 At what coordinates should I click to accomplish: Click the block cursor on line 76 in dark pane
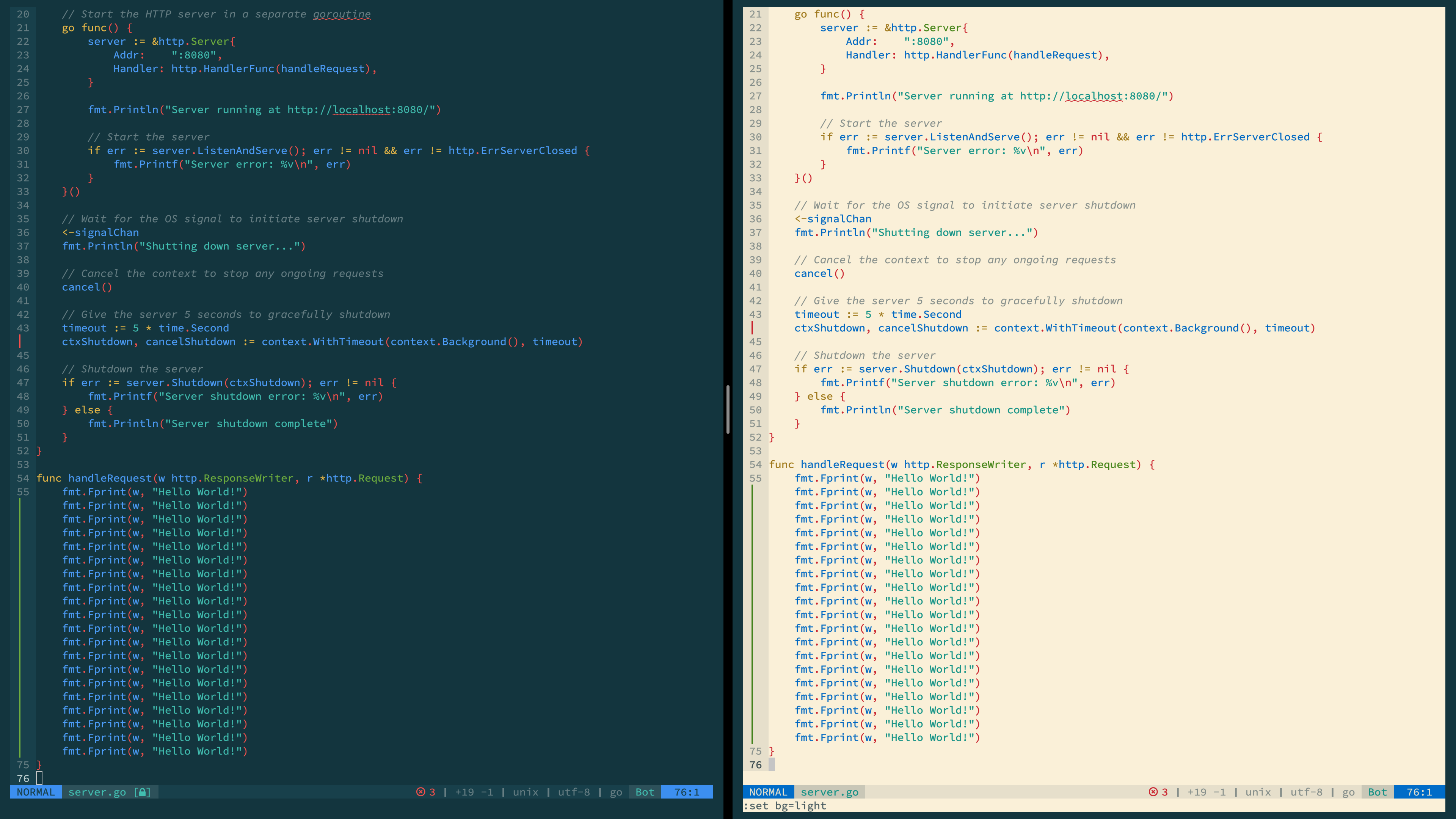pos(39,778)
